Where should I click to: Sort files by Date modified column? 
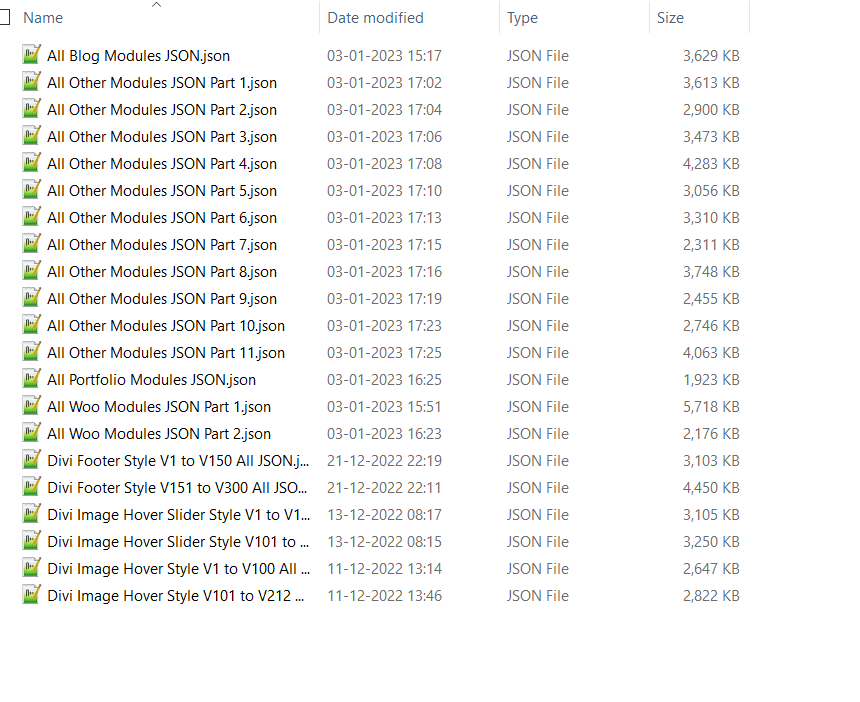(375, 18)
